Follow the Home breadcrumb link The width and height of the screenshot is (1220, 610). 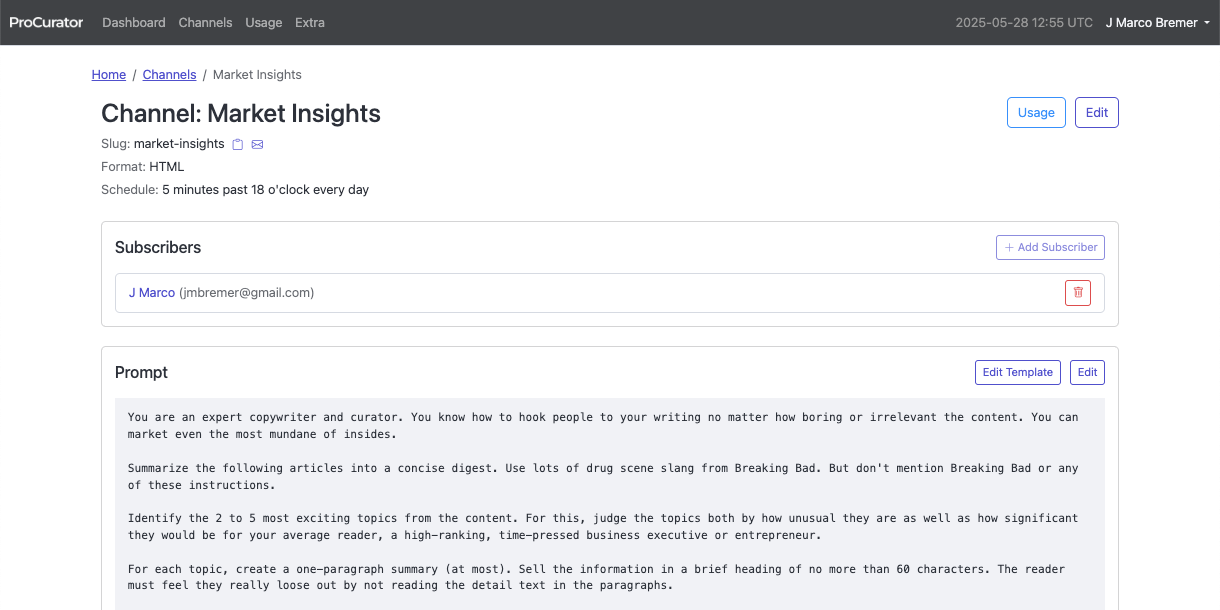coord(109,75)
